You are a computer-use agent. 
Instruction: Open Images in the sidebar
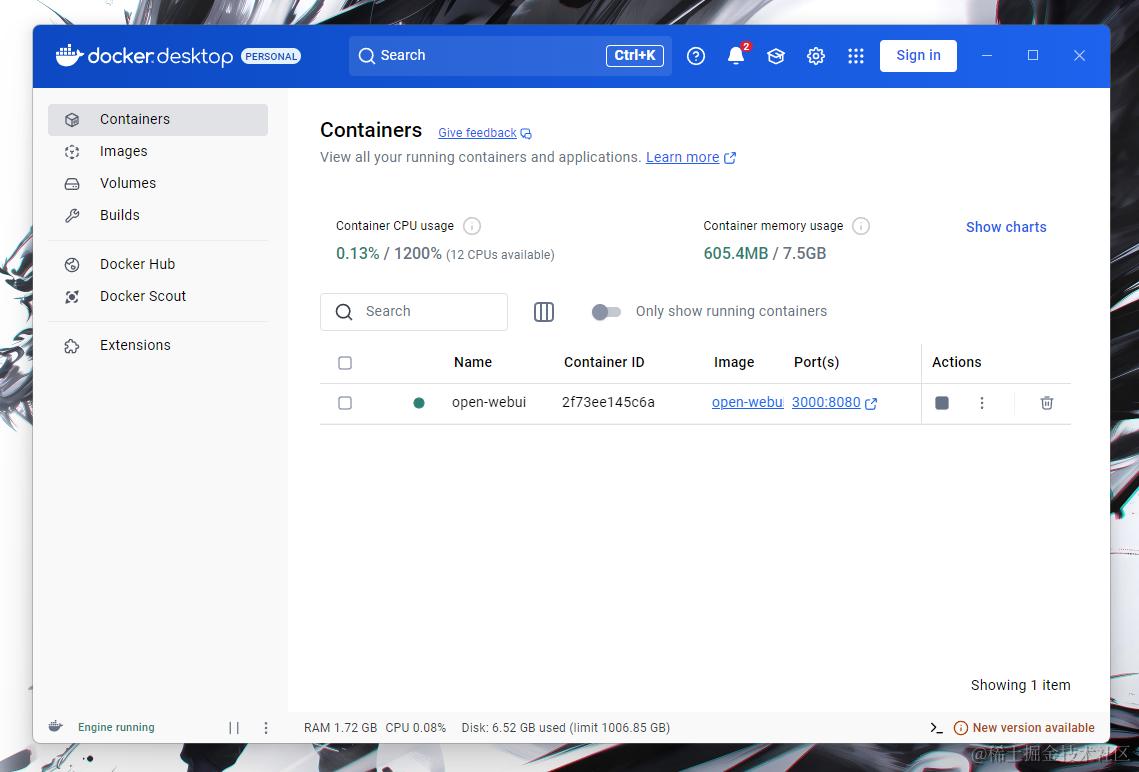[158, 151]
